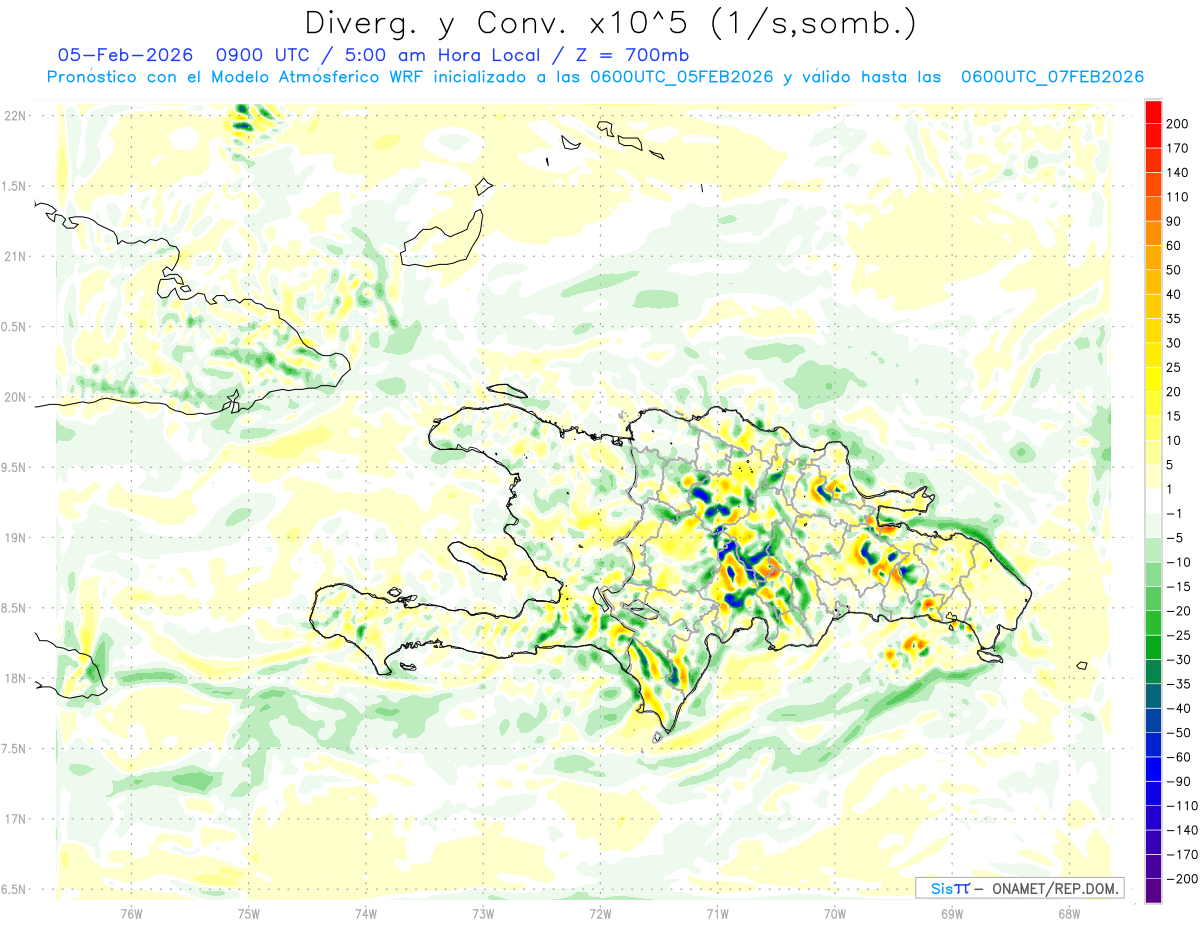Click the words 'Modelo Atmosferico WRF'
The height and width of the screenshot is (927, 1200).
click(317, 77)
